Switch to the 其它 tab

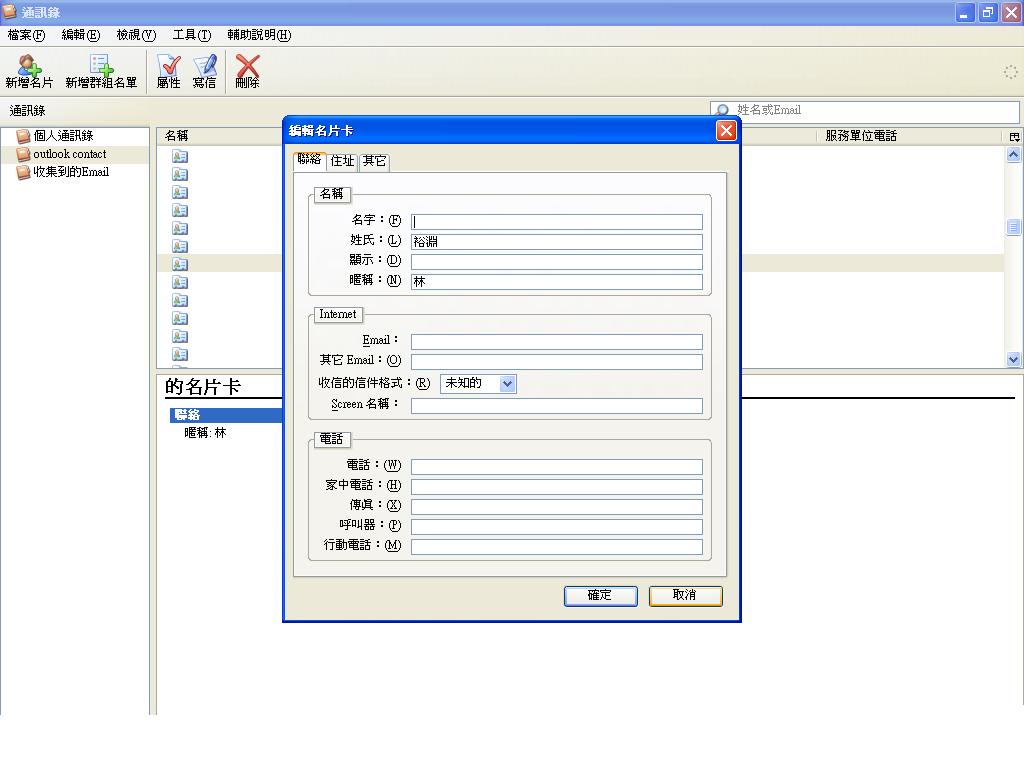[375, 161]
